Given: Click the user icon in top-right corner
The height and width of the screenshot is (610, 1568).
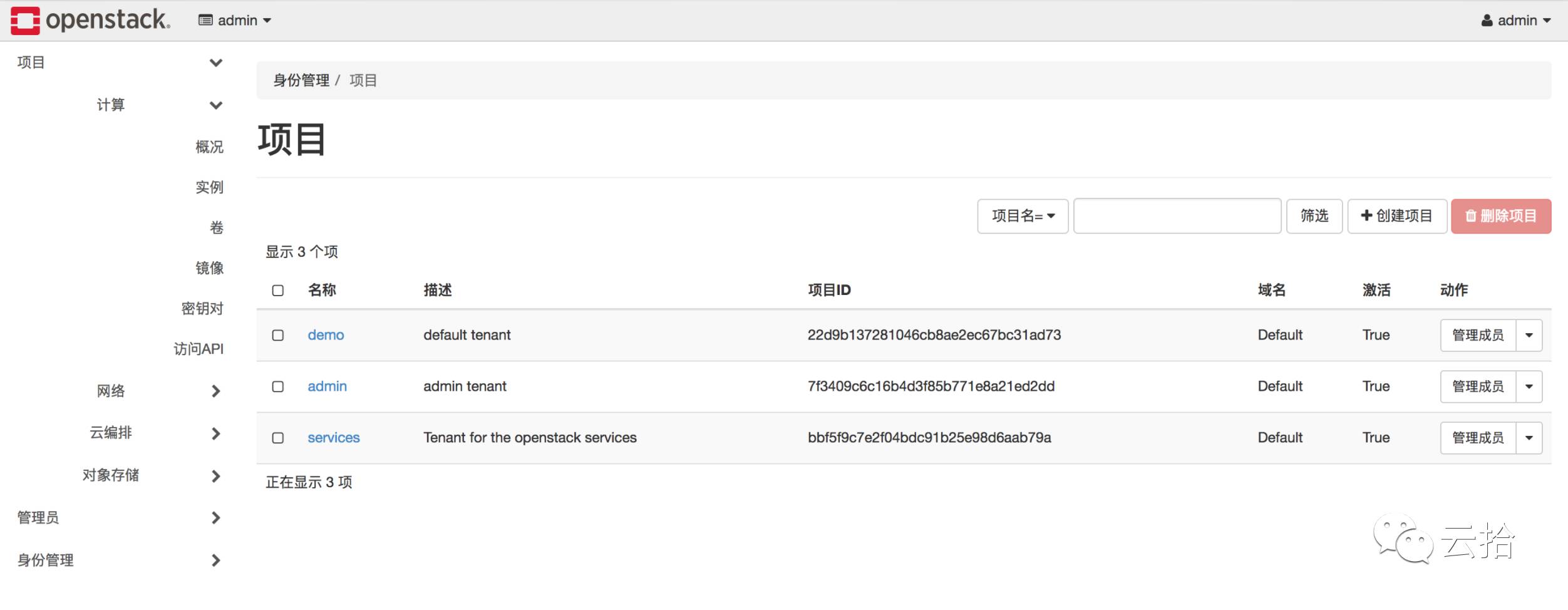Looking at the screenshot, I should pos(1487,21).
